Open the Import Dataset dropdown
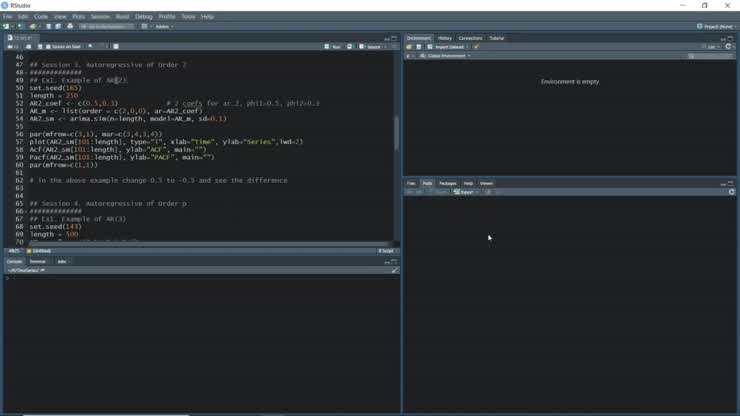 [x=447, y=47]
